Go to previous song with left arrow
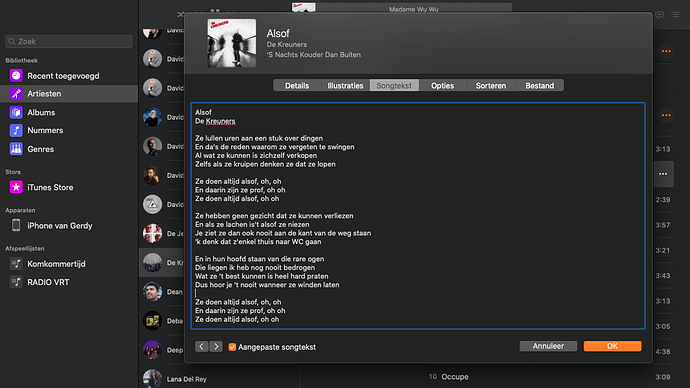690x388 pixels. coord(202,347)
